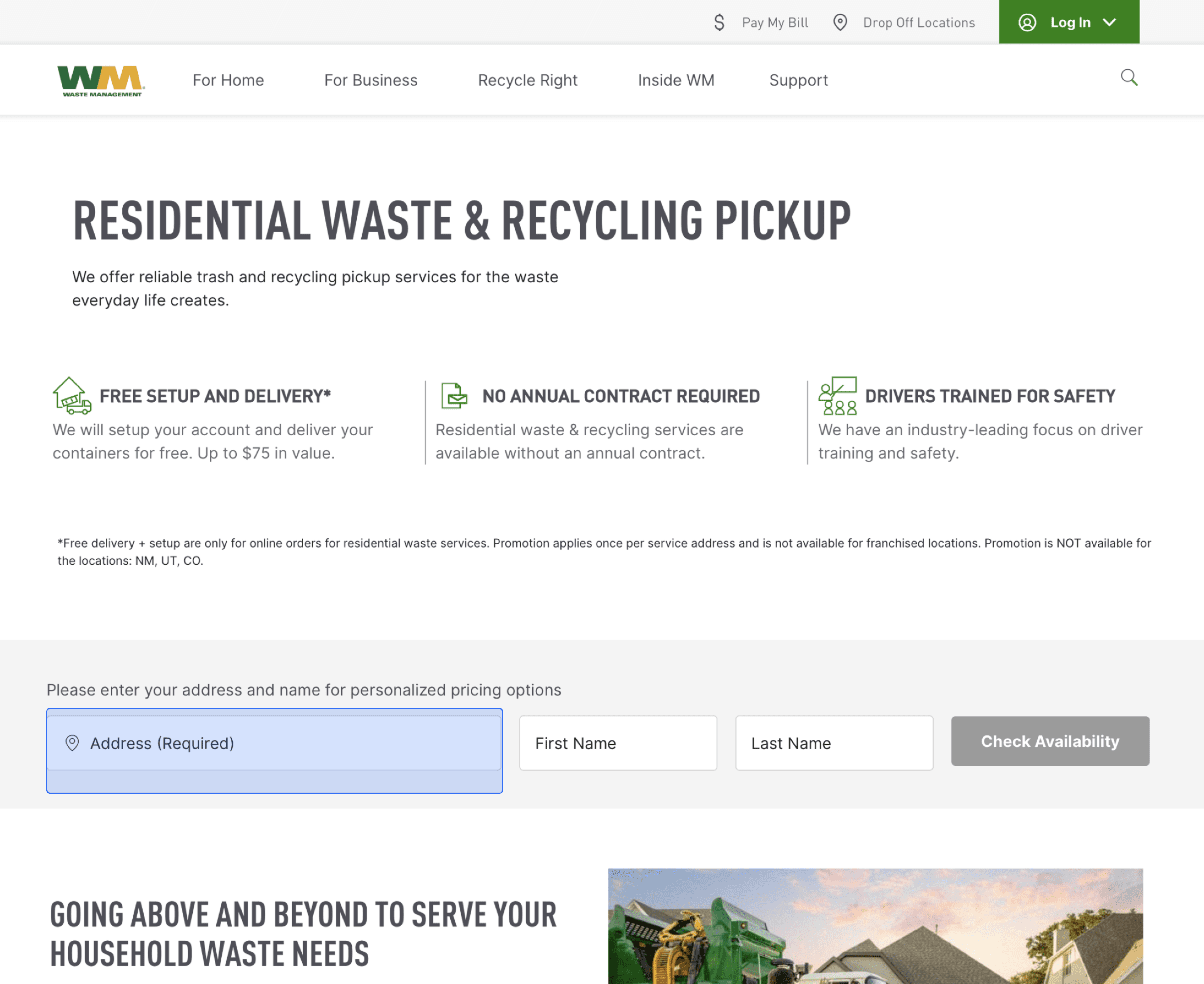Screen dimensions: 1204x984
Task: Click the no annual contract document icon
Action: (x=454, y=396)
